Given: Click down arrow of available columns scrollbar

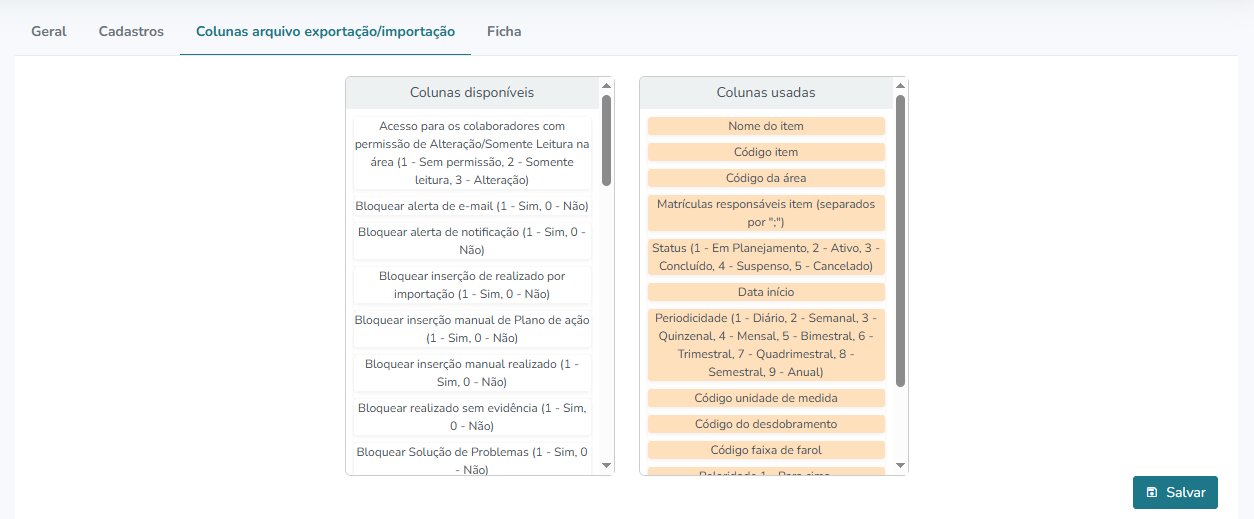Looking at the screenshot, I should pyautogui.click(x=606, y=465).
